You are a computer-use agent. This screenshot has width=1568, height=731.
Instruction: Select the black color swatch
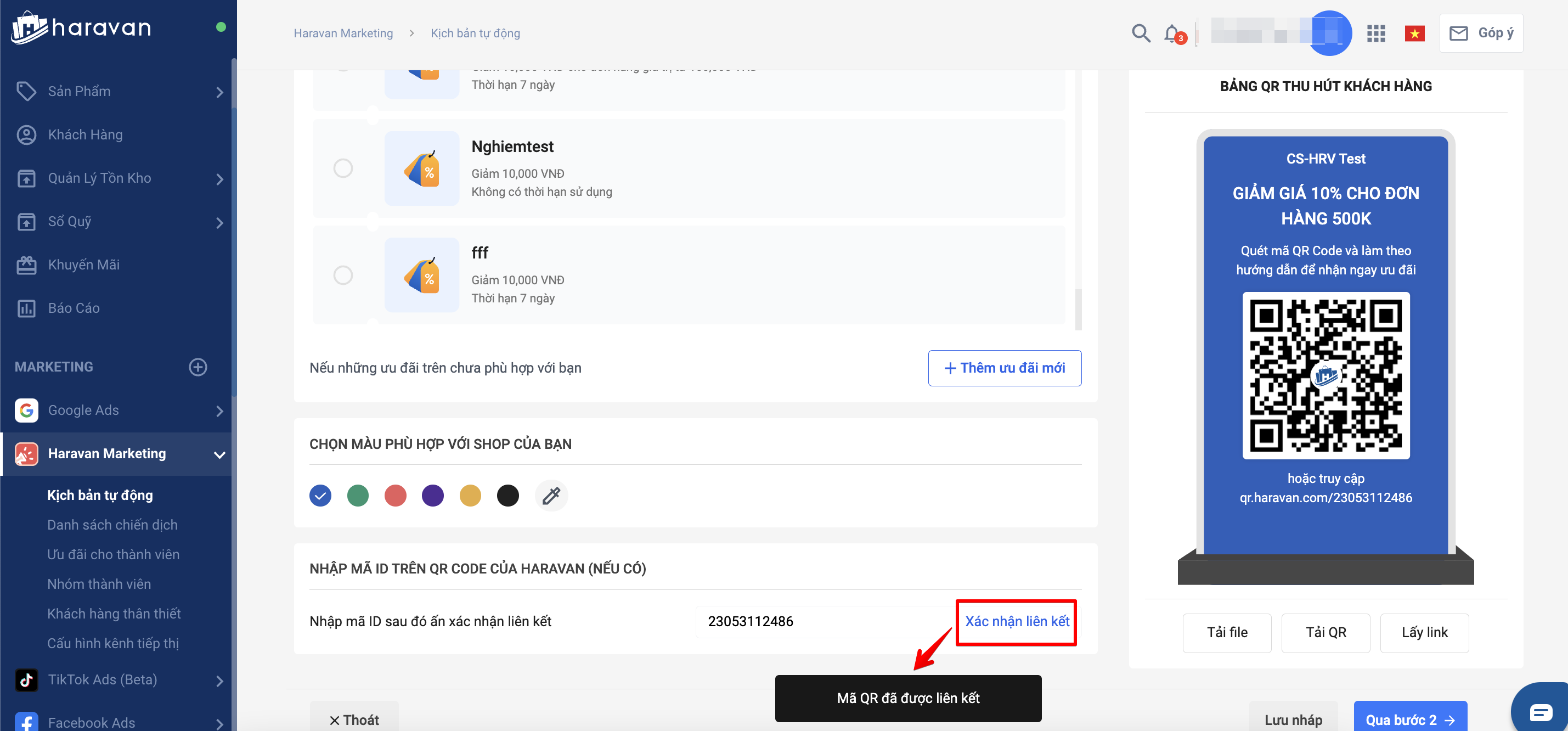[508, 496]
